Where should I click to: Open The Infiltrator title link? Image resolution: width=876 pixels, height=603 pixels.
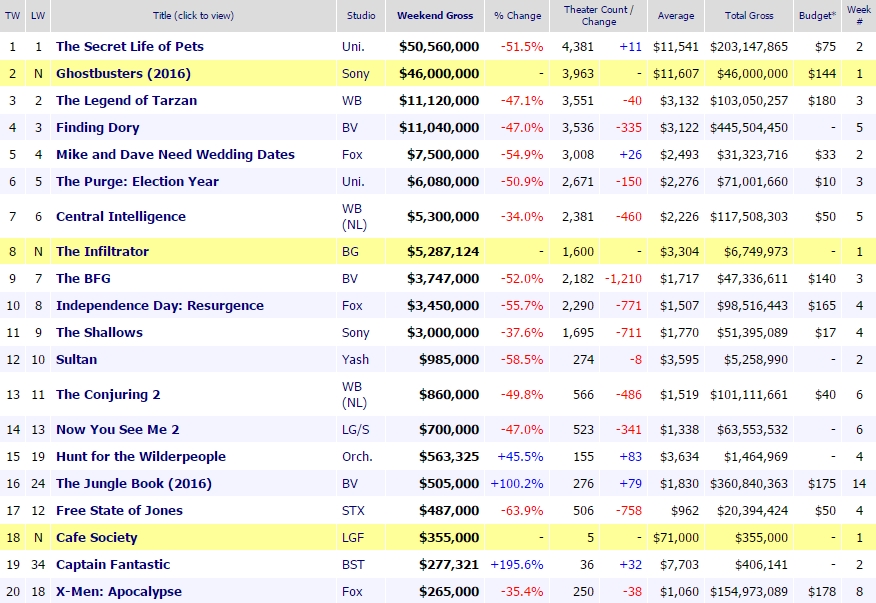tap(102, 251)
